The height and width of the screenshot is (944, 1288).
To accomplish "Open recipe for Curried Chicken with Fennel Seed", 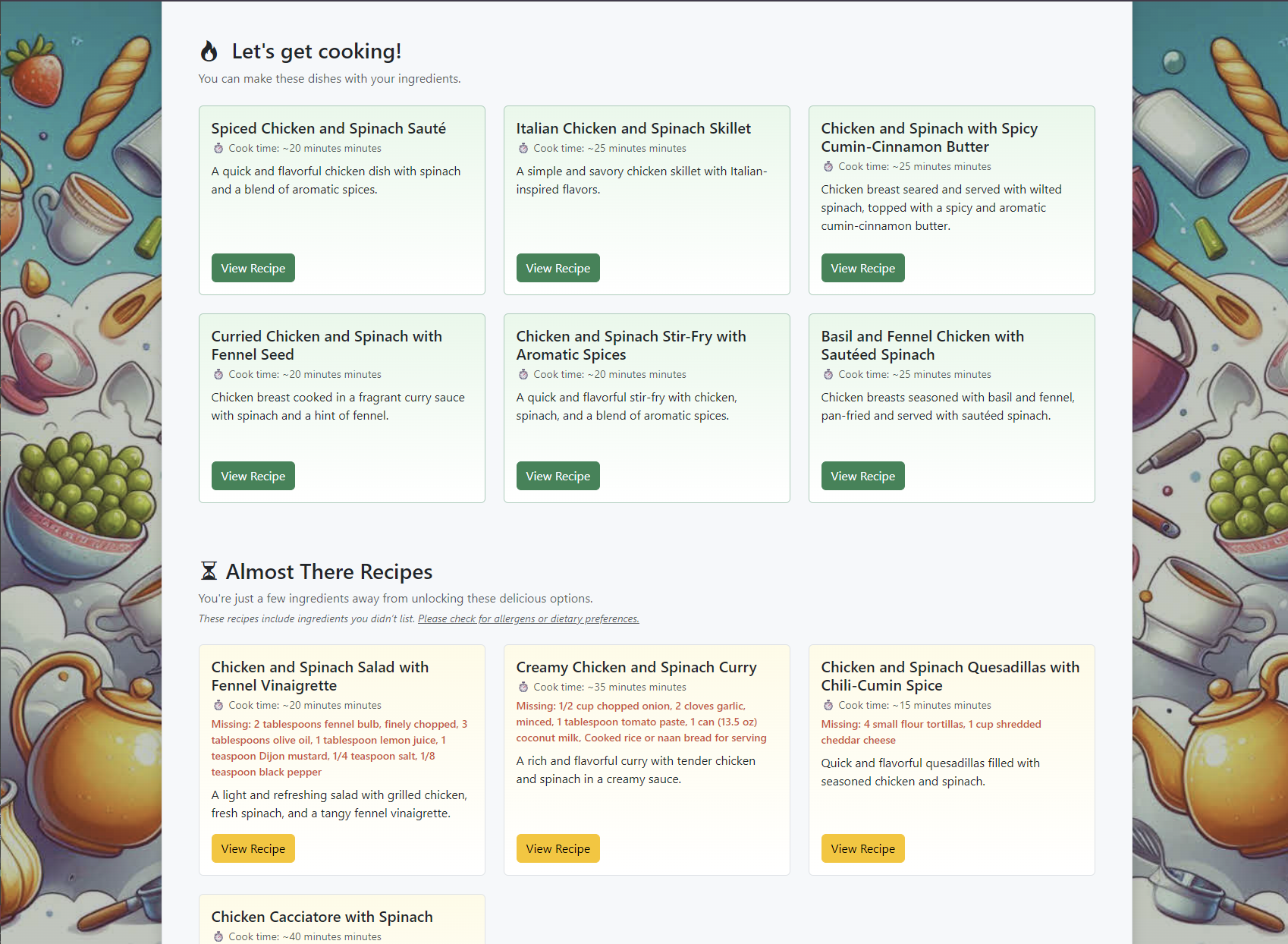I will click(x=253, y=476).
